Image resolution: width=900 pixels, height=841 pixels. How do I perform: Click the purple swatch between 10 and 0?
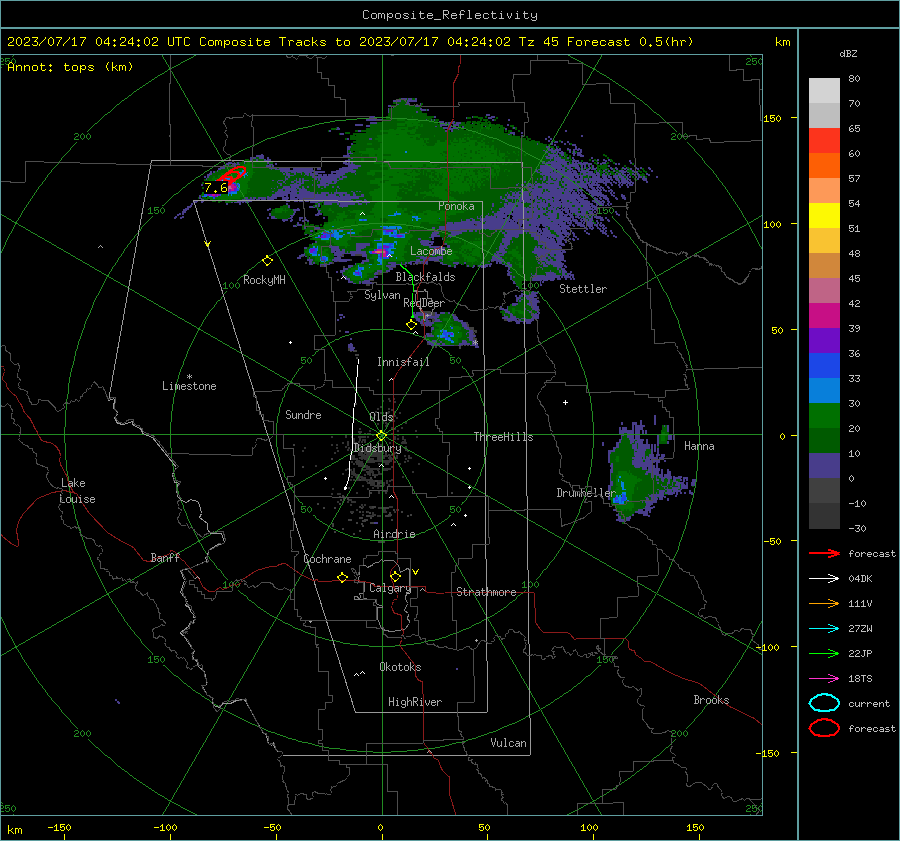click(x=824, y=466)
